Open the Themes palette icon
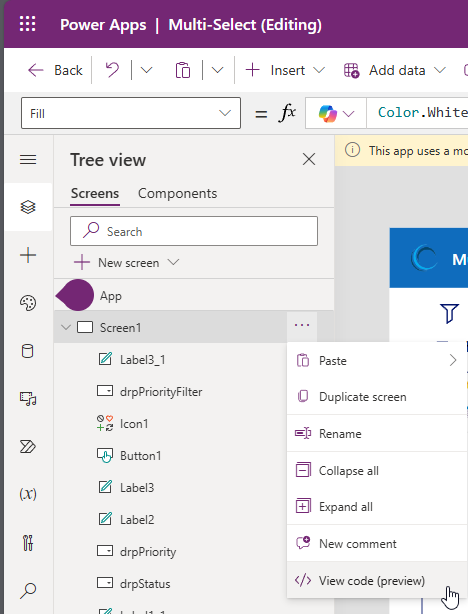The height and width of the screenshot is (614, 468). click(x=28, y=303)
